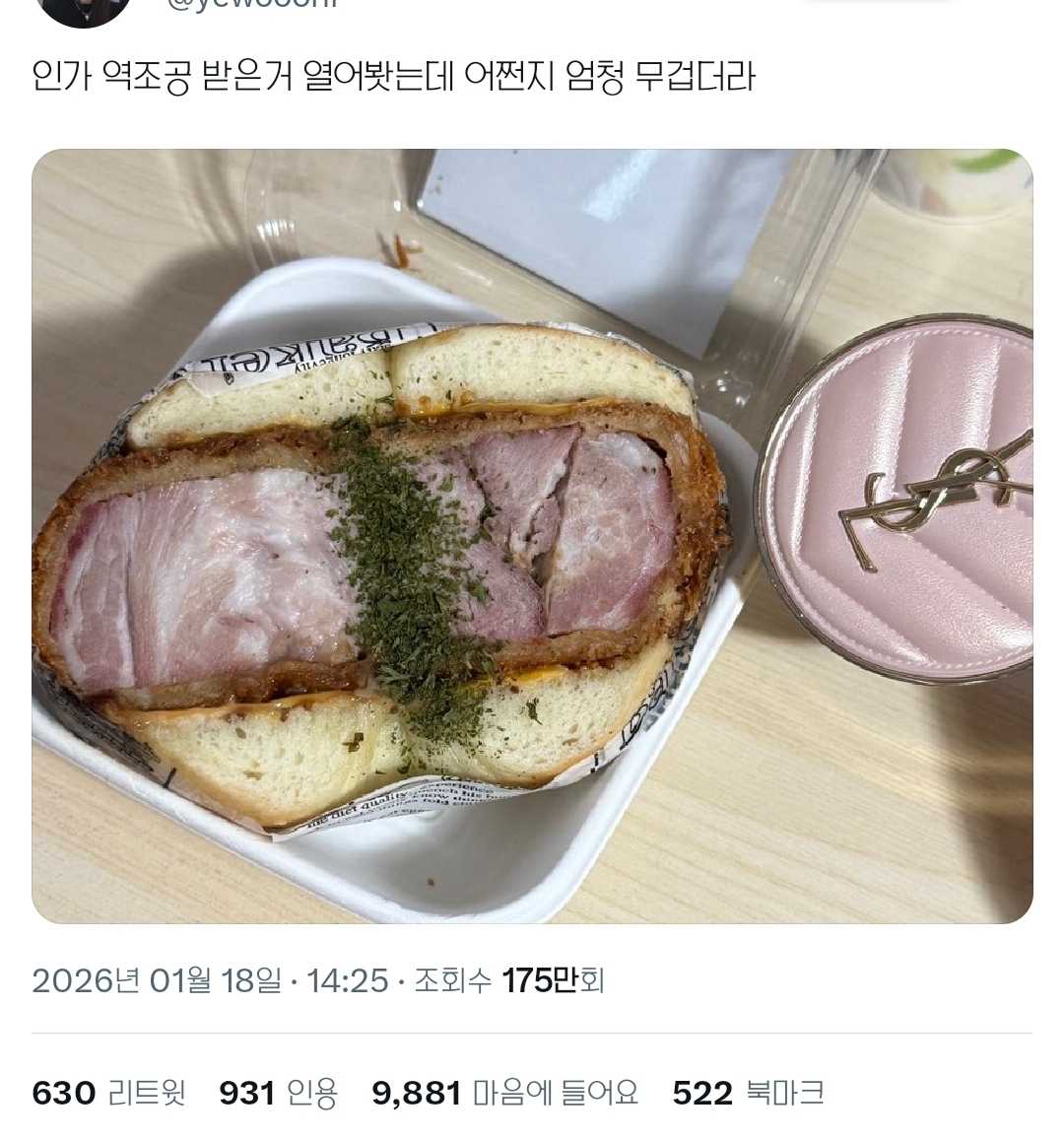Click the 북마크 label
Screen dimensions: 1064x1140
pos(785,1093)
